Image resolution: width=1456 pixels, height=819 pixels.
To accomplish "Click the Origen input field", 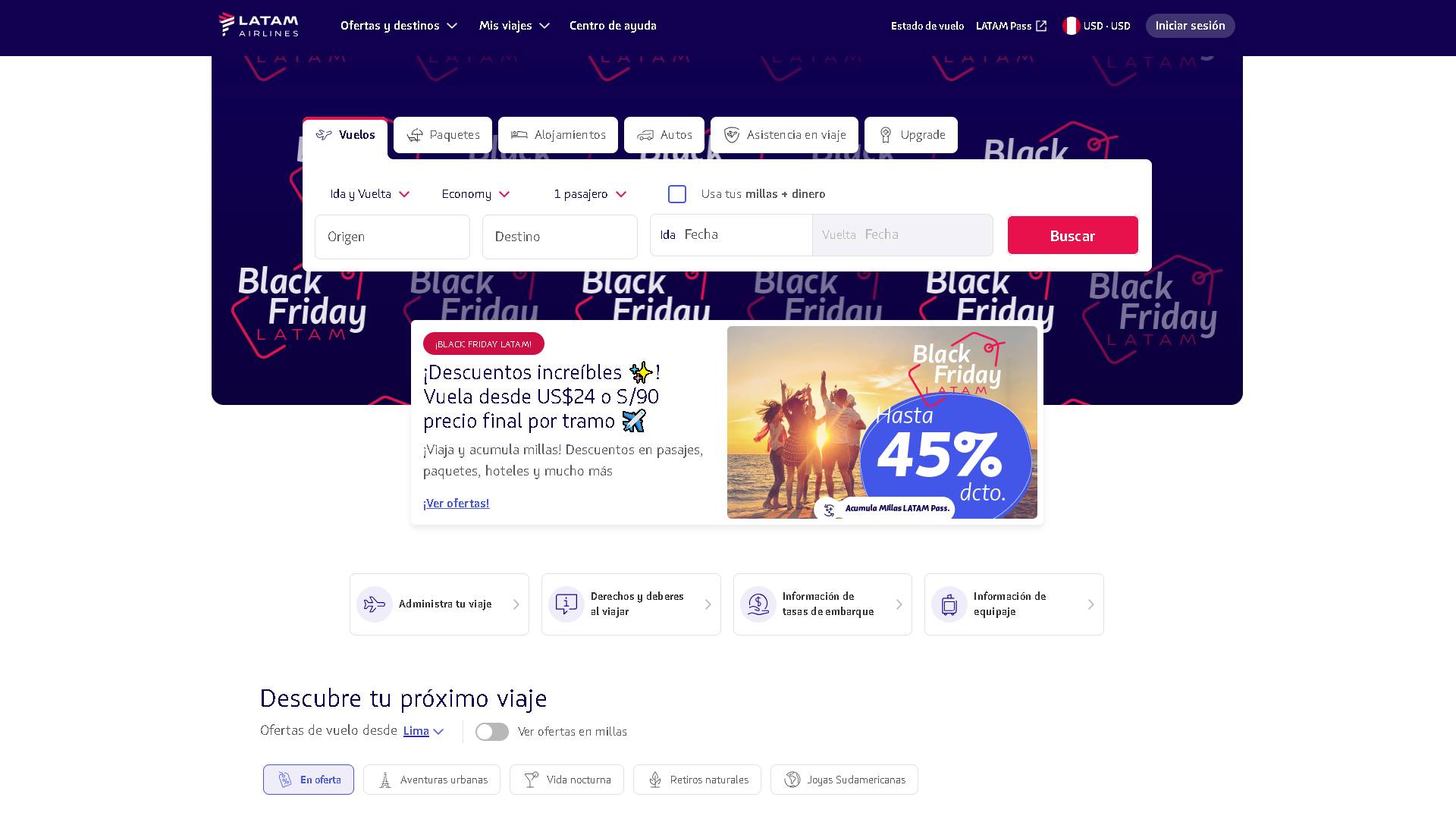I will pyautogui.click(x=392, y=237).
